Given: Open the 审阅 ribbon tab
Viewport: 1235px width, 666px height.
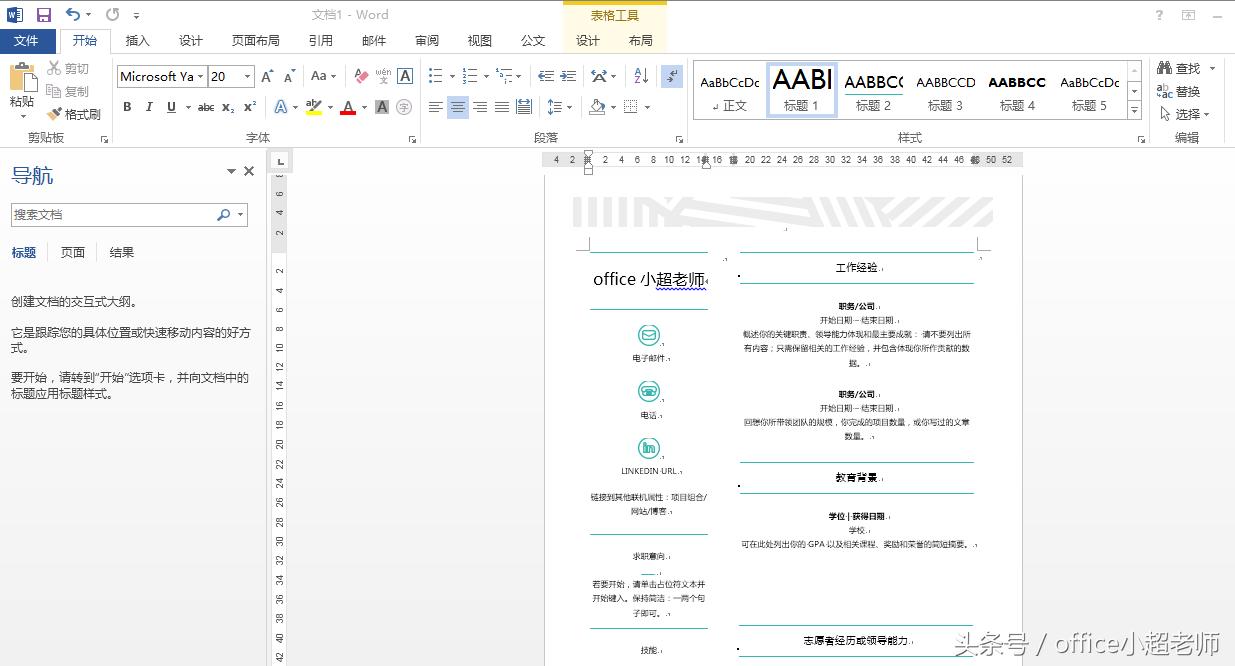Looking at the screenshot, I should (x=426, y=41).
